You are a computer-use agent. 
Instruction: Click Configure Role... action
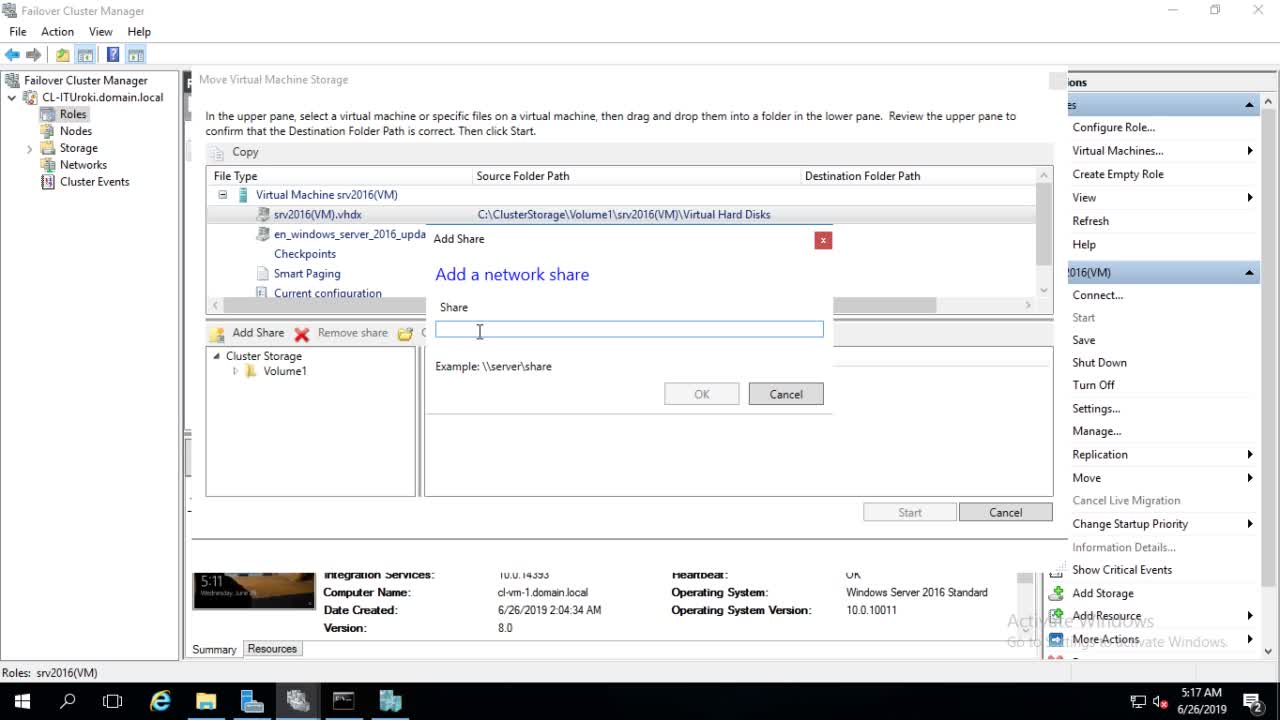[1113, 127]
